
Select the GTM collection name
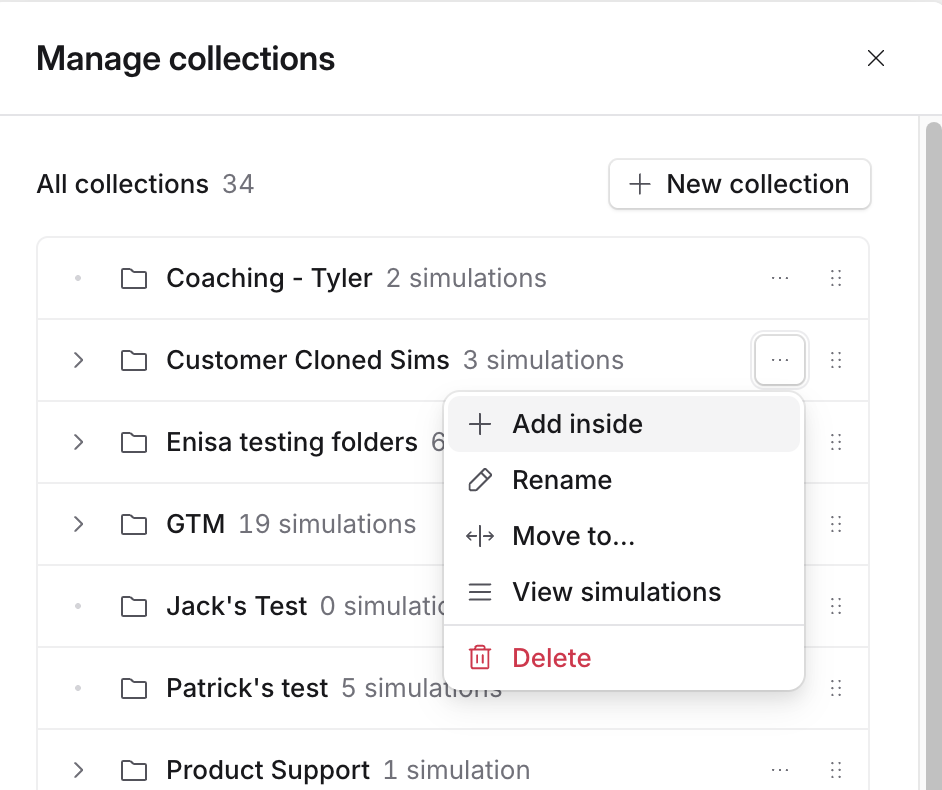tap(195, 524)
